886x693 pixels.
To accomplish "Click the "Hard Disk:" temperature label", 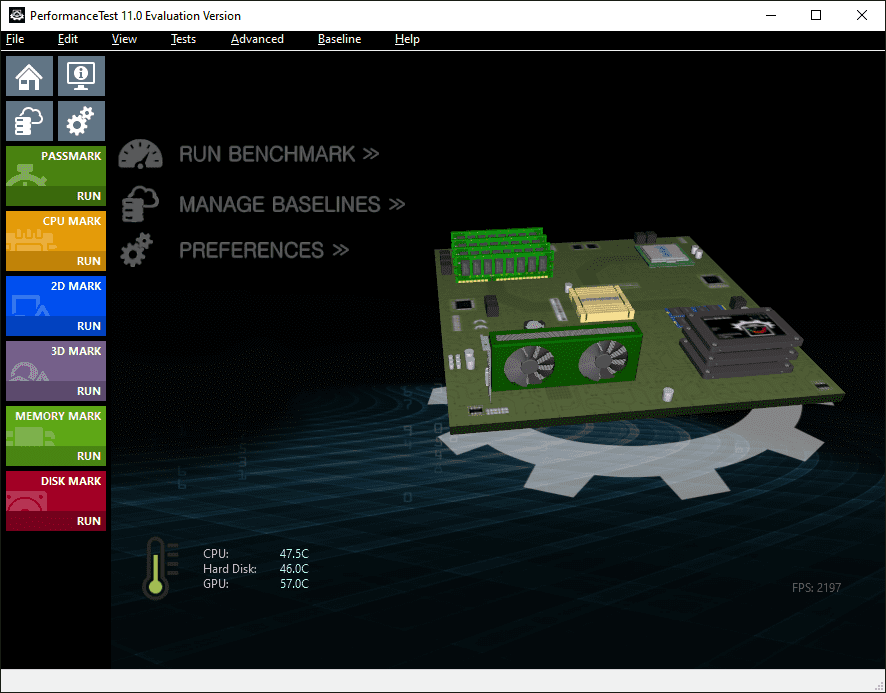I will click(230, 569).
